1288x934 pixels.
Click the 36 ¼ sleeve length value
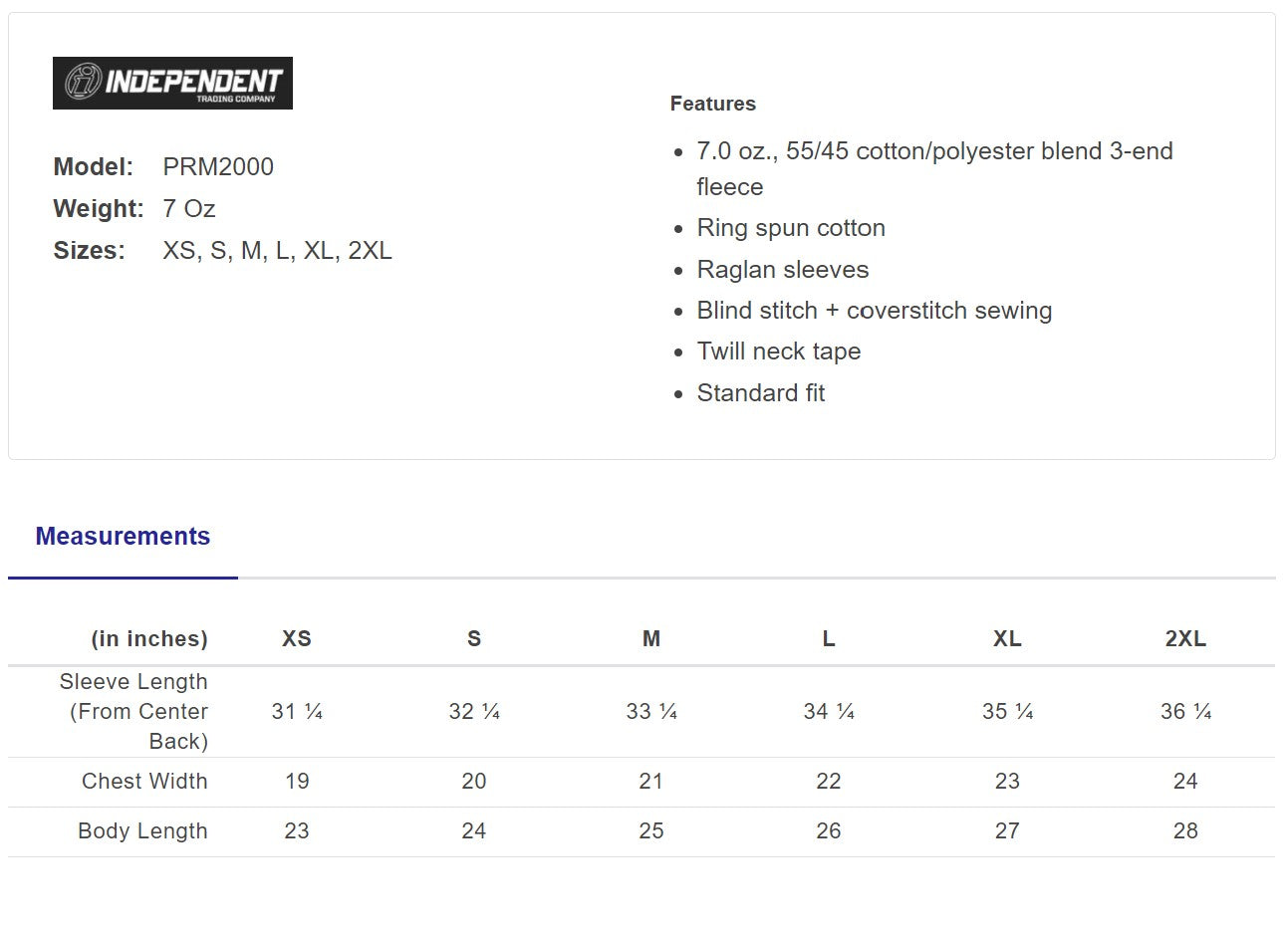point(1185,712)
